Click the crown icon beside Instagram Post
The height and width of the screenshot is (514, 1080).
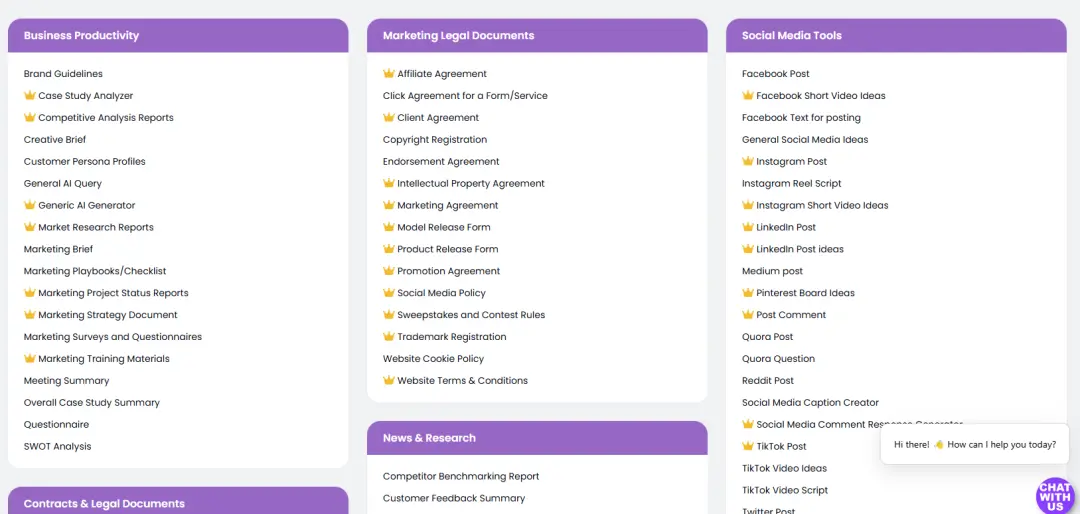click(748, 162)
